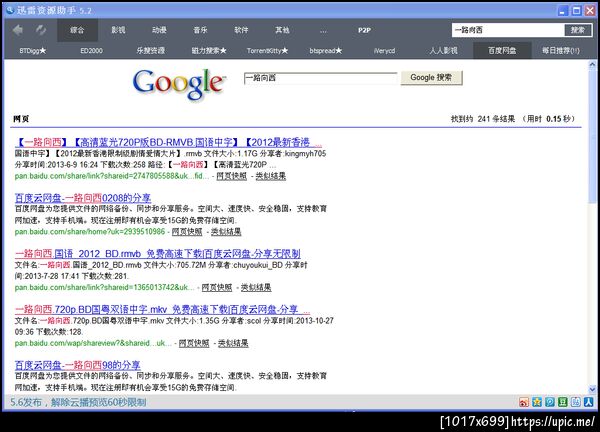
Task: Open the 百度云网盘-一路向西0208的分享 link
Action: click(x=83, y=198)
